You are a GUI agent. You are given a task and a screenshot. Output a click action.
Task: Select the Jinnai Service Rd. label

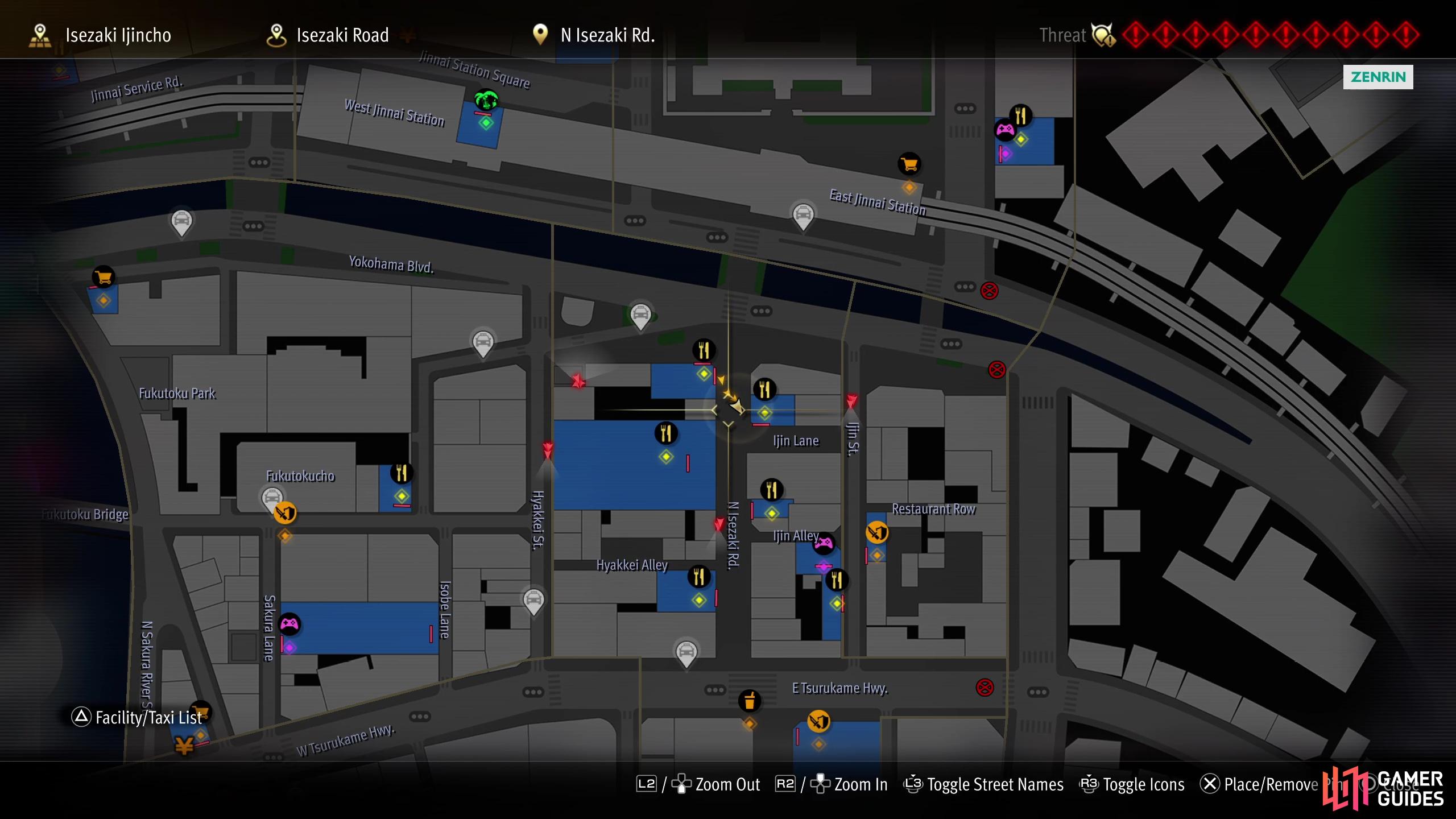[x=136, y=89]
